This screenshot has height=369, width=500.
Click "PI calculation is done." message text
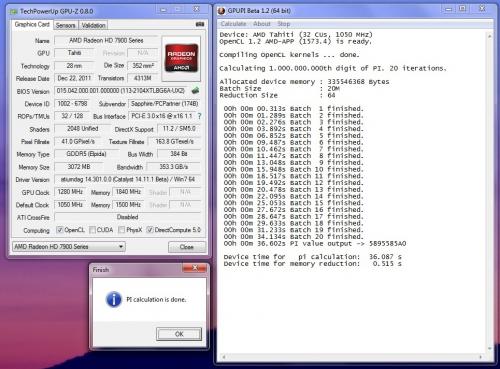pyautogui.click(x=156, y=299)
